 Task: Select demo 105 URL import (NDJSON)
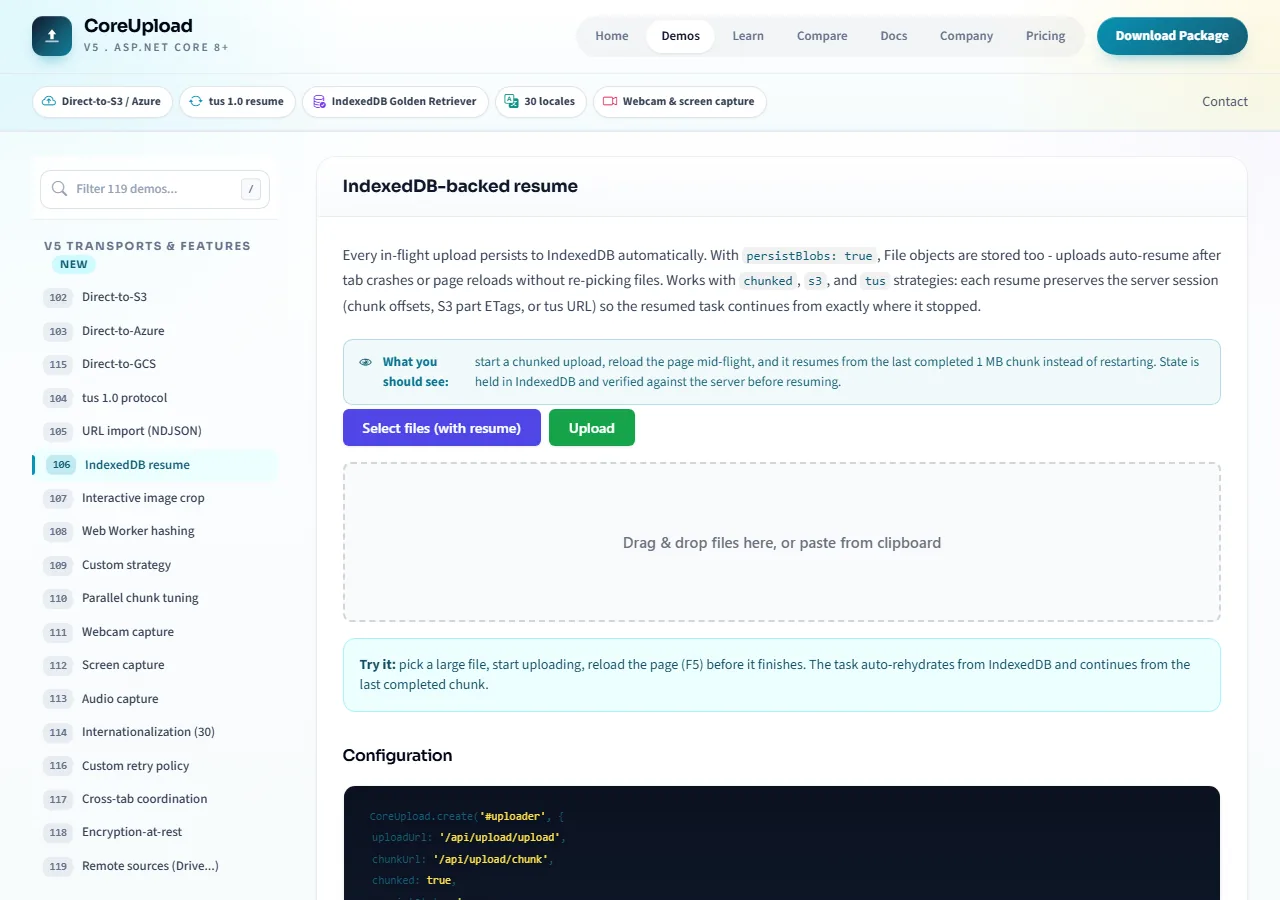pos(155,431)
